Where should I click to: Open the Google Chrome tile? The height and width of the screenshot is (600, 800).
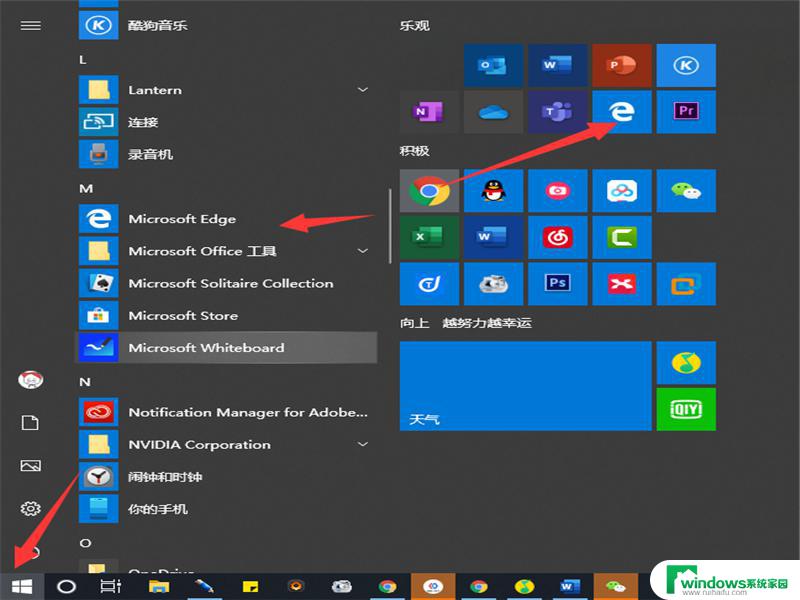[429, 191]
